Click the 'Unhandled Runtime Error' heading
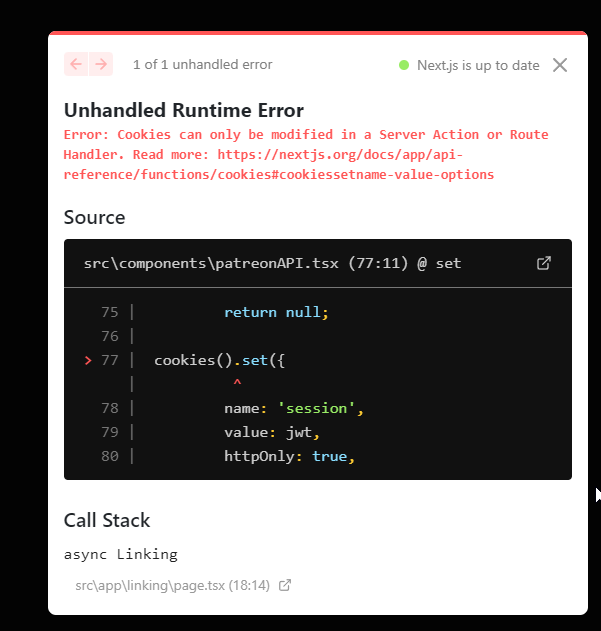 pyautogui.click(x=184, y=110)
